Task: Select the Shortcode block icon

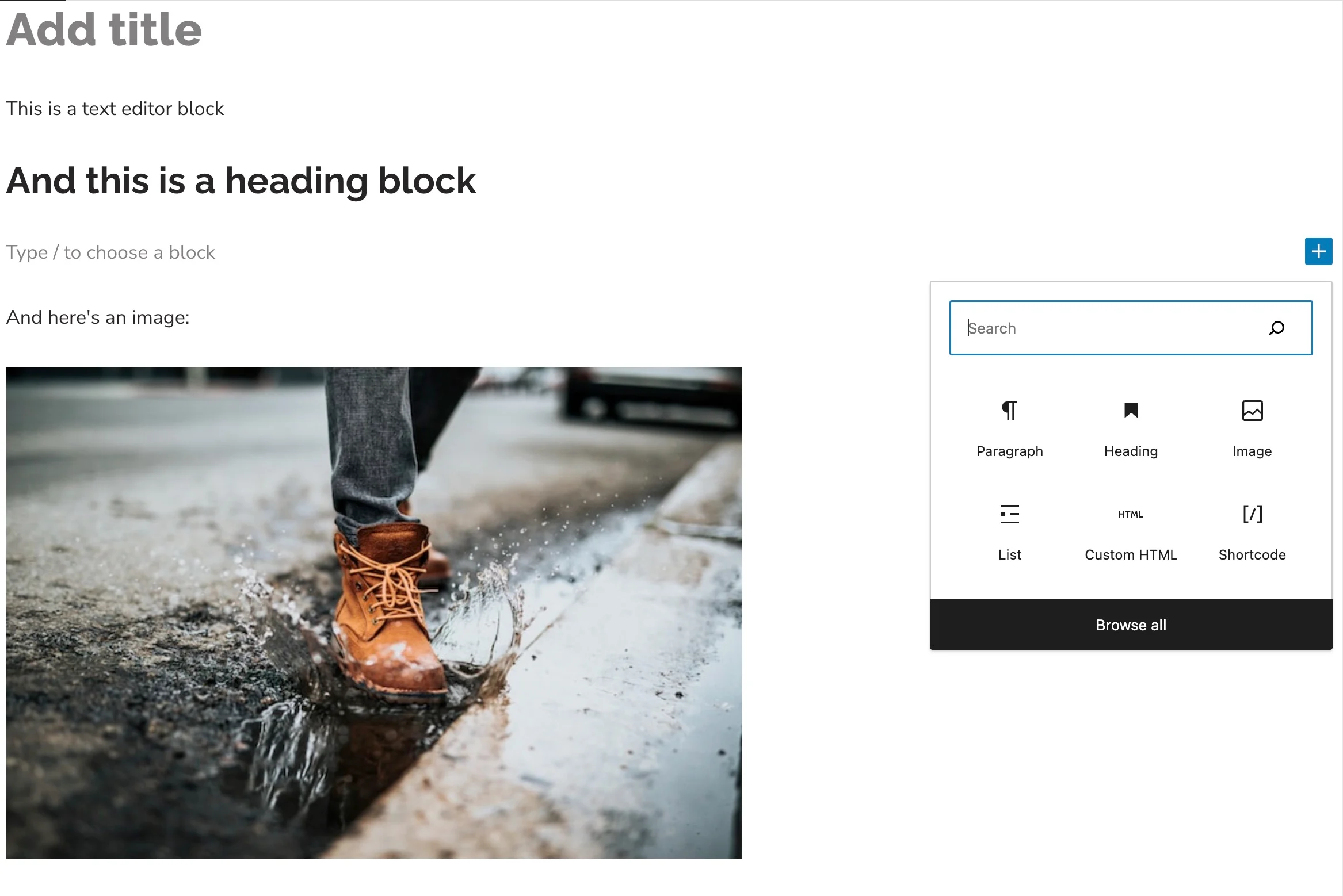Action: tap(1252, 514)
